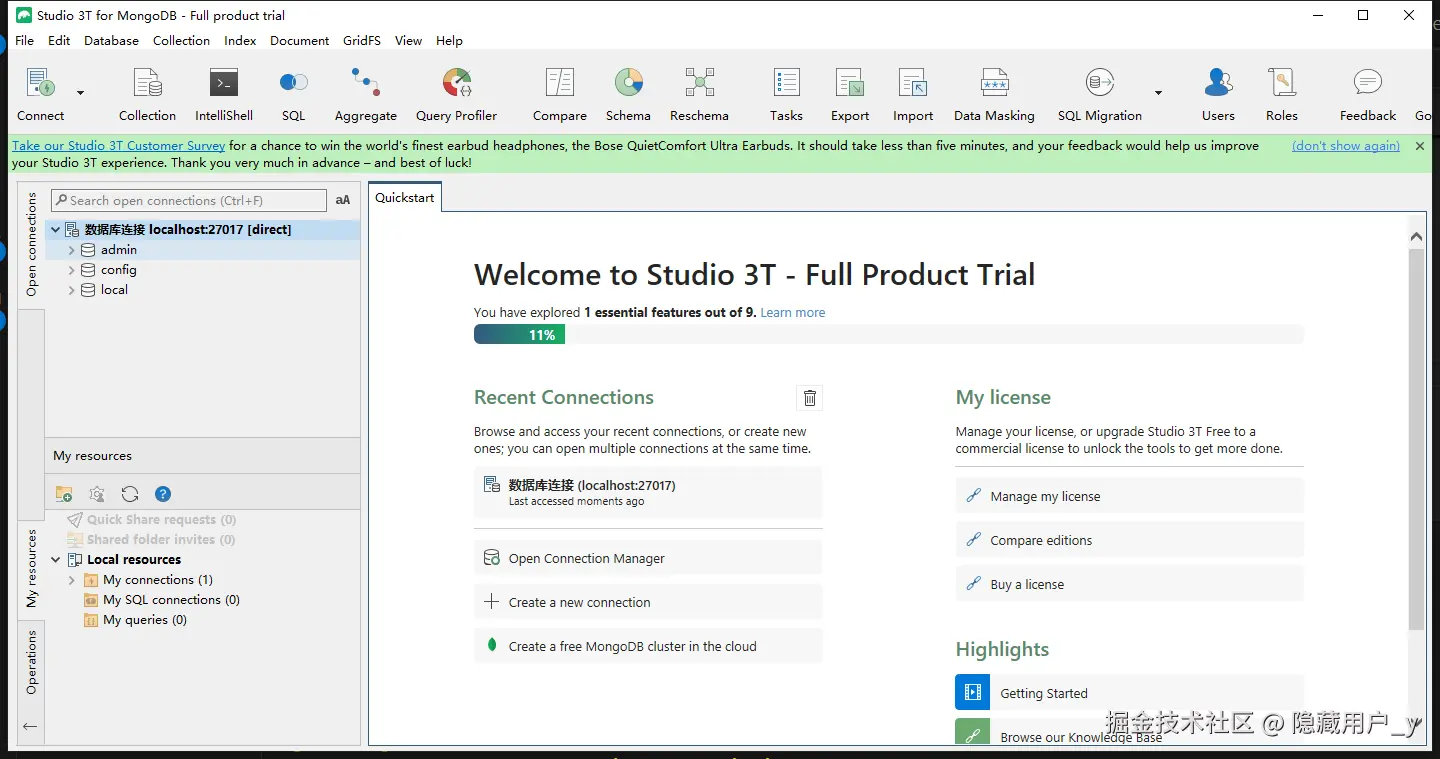Select My SQL connections (0) item
The width and height of the screenshot is (1440, 759).
(x=162, y=600)
